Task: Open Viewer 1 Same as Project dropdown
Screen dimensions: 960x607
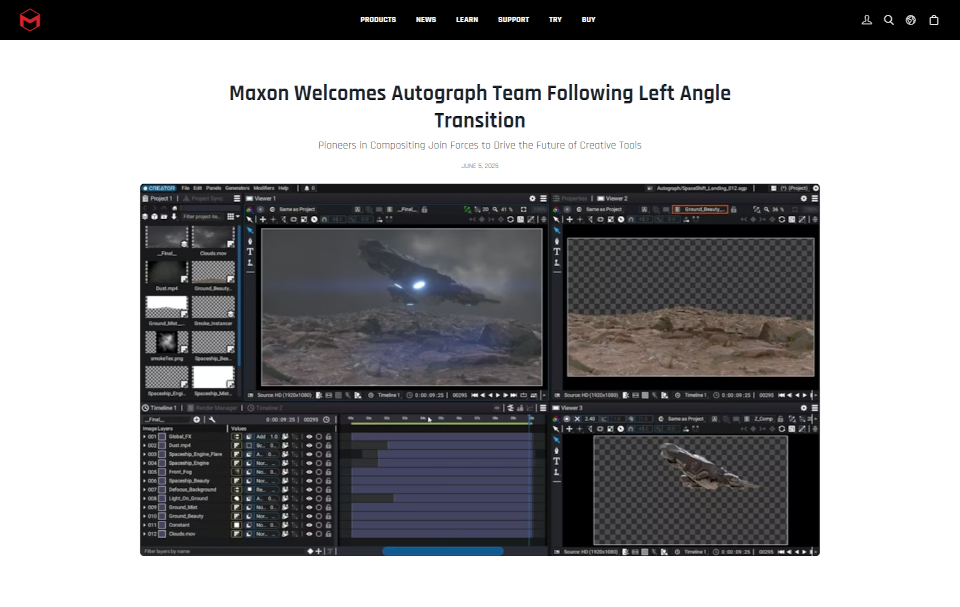Action: (296, 209)
